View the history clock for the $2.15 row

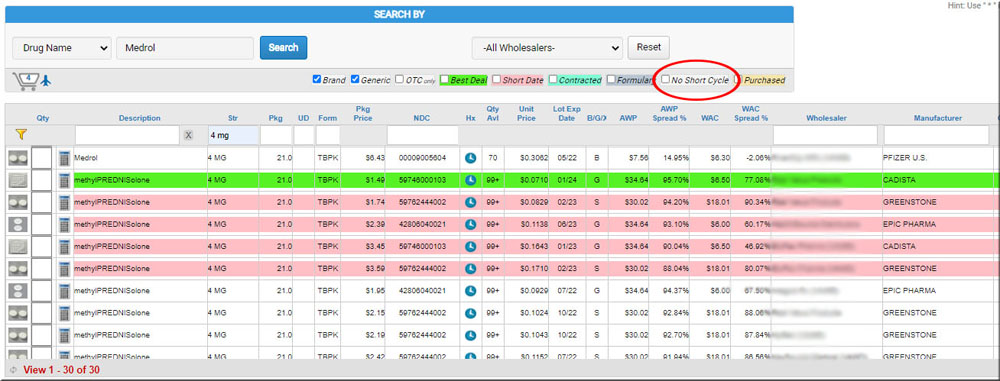coord(471,313)
